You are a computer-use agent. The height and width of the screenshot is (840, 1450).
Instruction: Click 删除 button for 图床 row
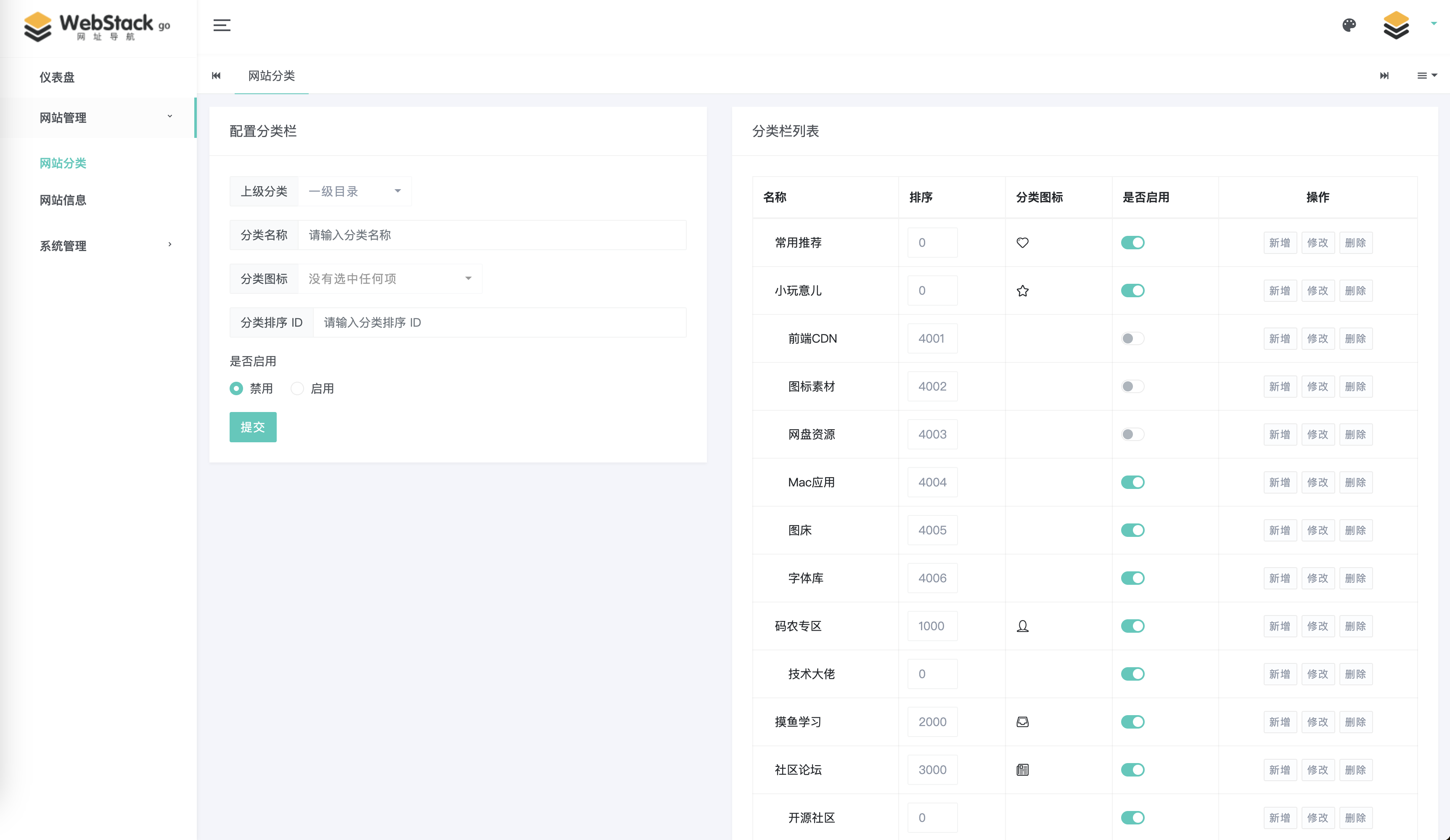(1355, 531)
